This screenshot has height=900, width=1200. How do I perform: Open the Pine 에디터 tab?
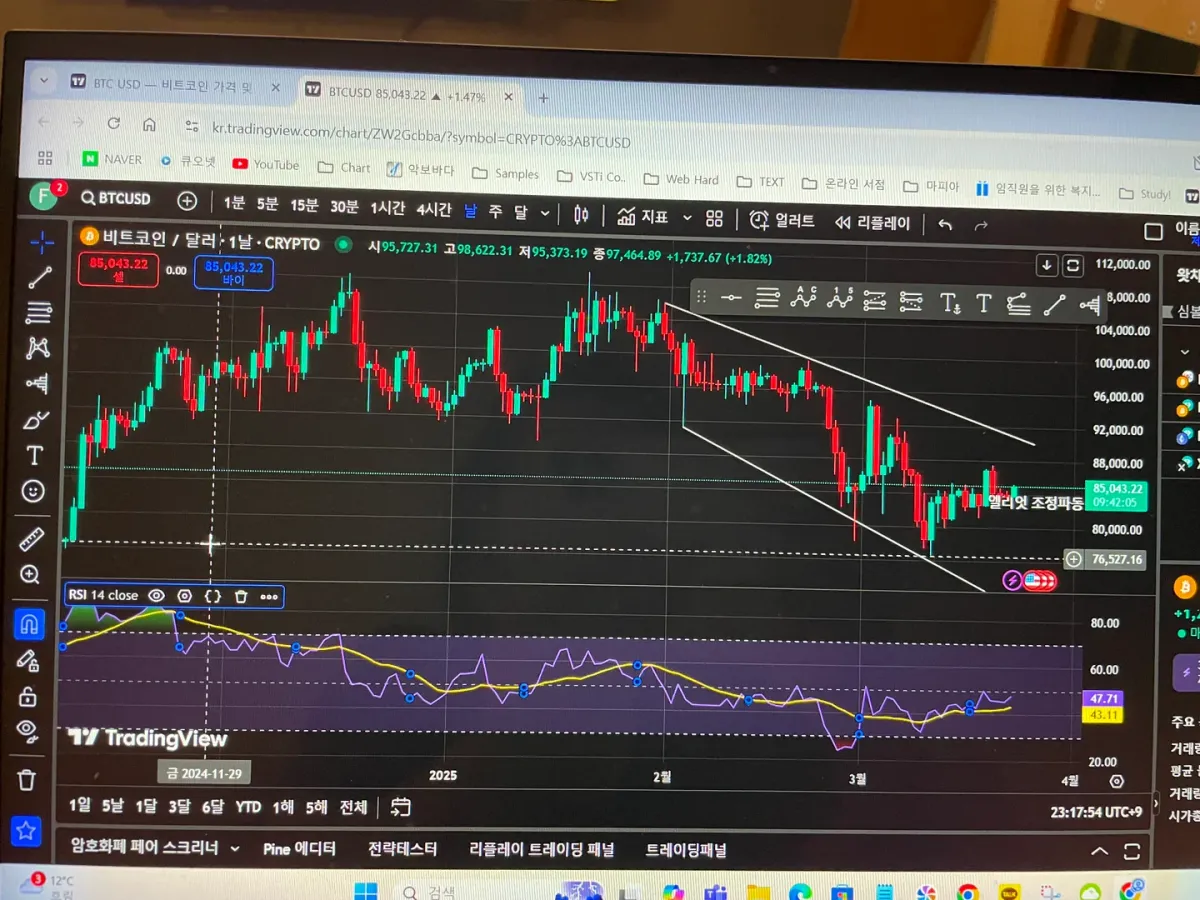(x=299, y=849)
